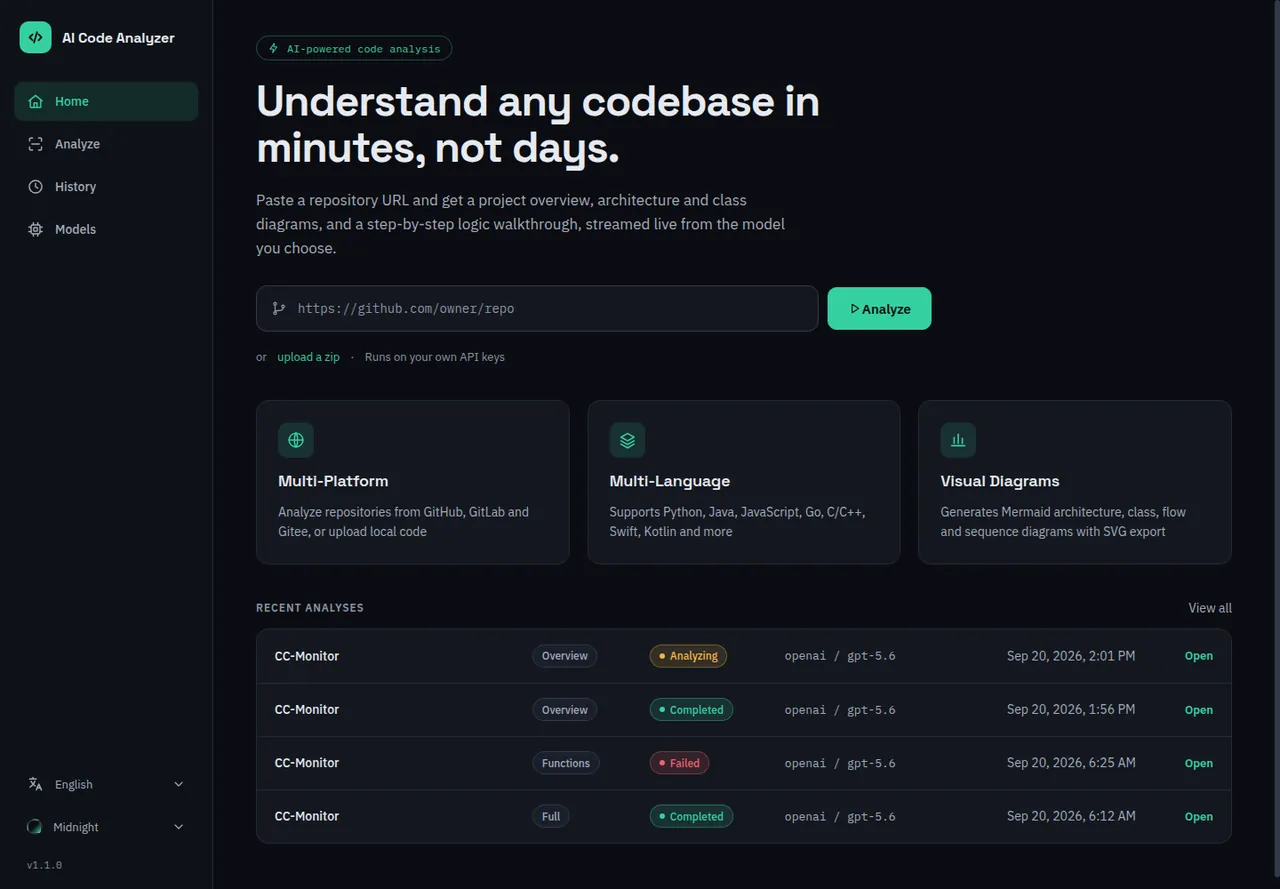Open the Midnight theme dropdown
The width and height of the screenshot is (1280, 889).
pyautogui.click(x=106, y=827)
